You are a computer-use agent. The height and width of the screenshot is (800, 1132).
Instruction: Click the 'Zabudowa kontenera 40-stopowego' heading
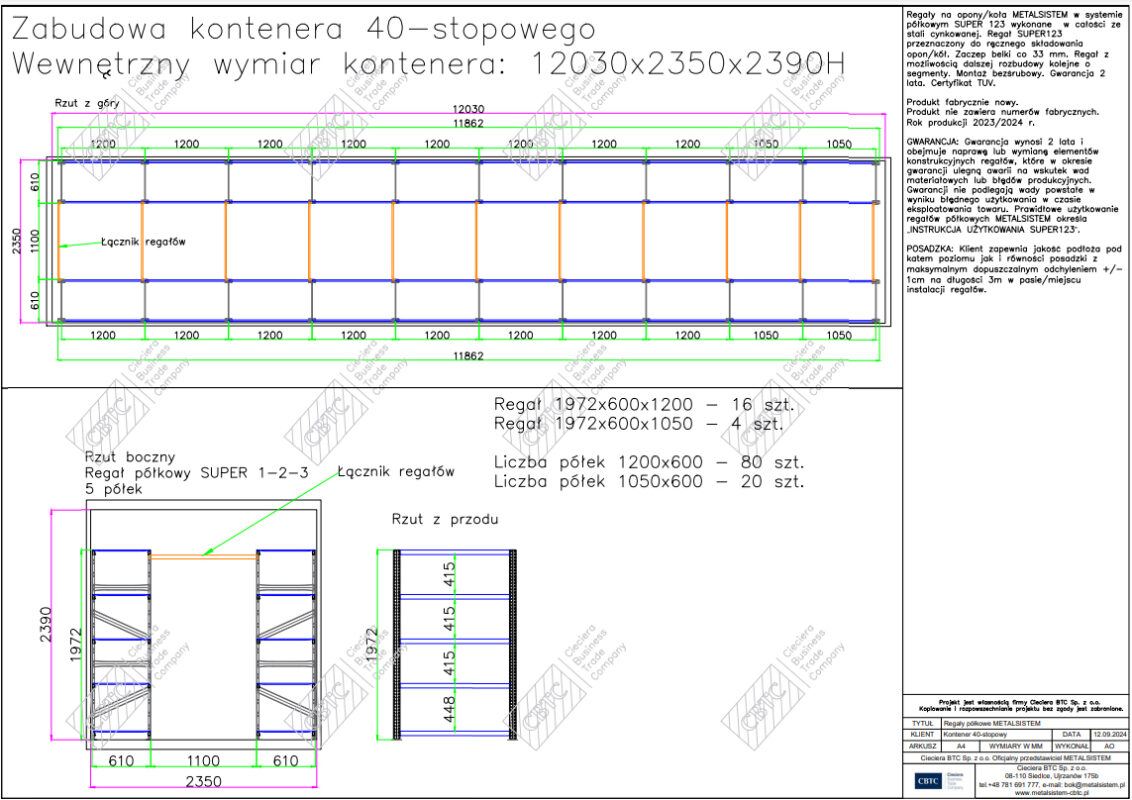[304, 28]
